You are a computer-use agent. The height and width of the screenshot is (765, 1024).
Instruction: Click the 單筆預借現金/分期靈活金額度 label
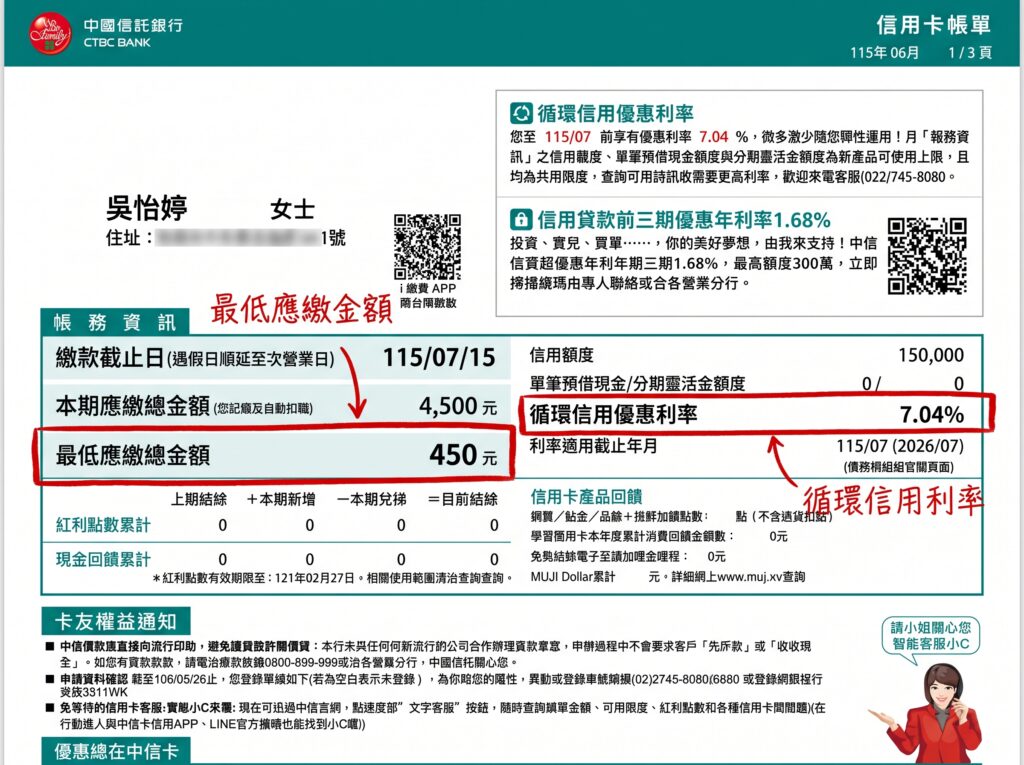coord(637,383)
